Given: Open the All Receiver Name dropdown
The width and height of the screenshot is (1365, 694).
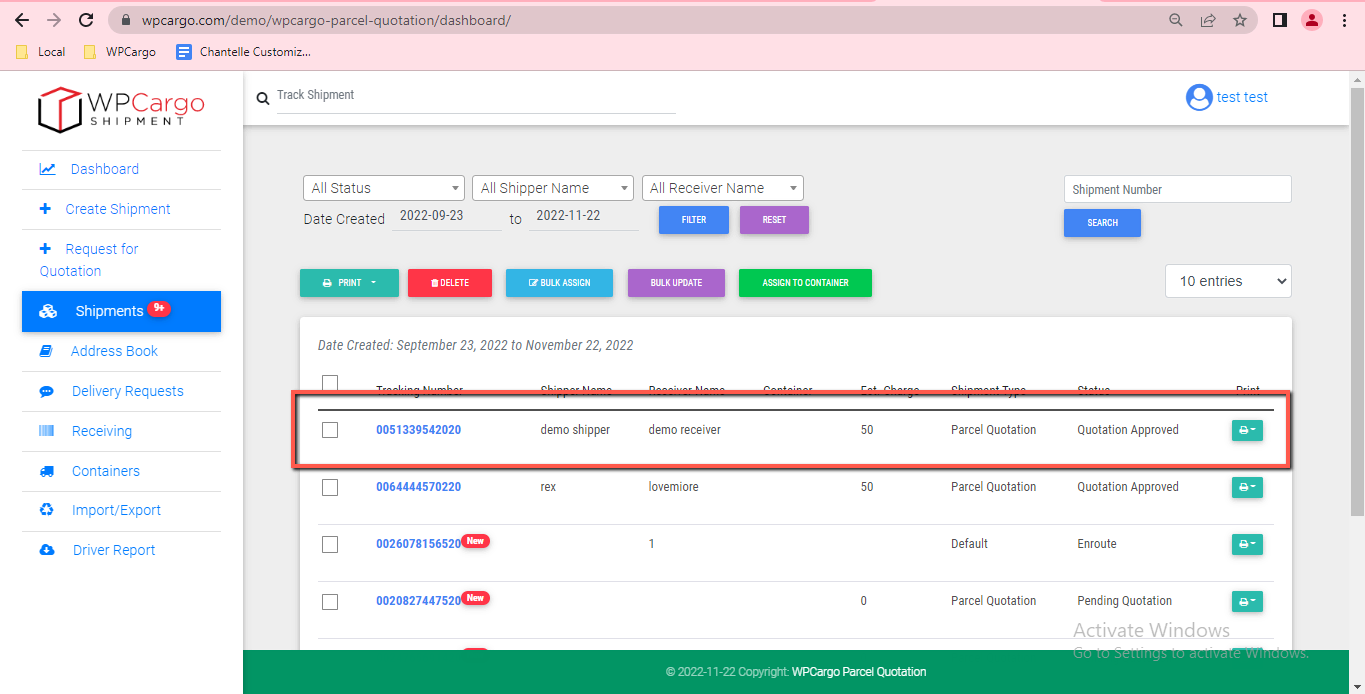Looking at the screenshot, I should pyautogui.click(x=723, y=188).
